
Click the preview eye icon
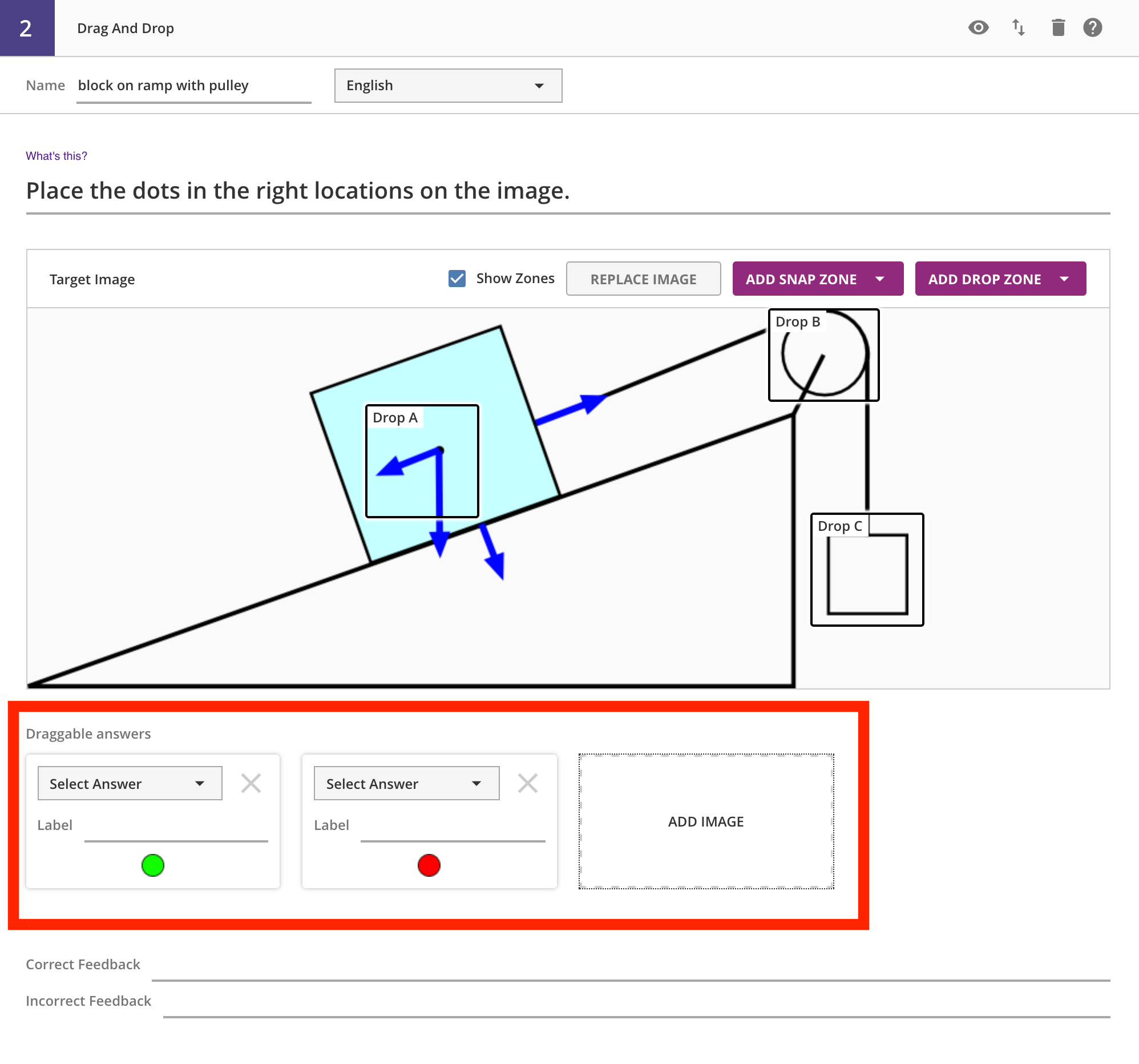click(x=978, y=27)
